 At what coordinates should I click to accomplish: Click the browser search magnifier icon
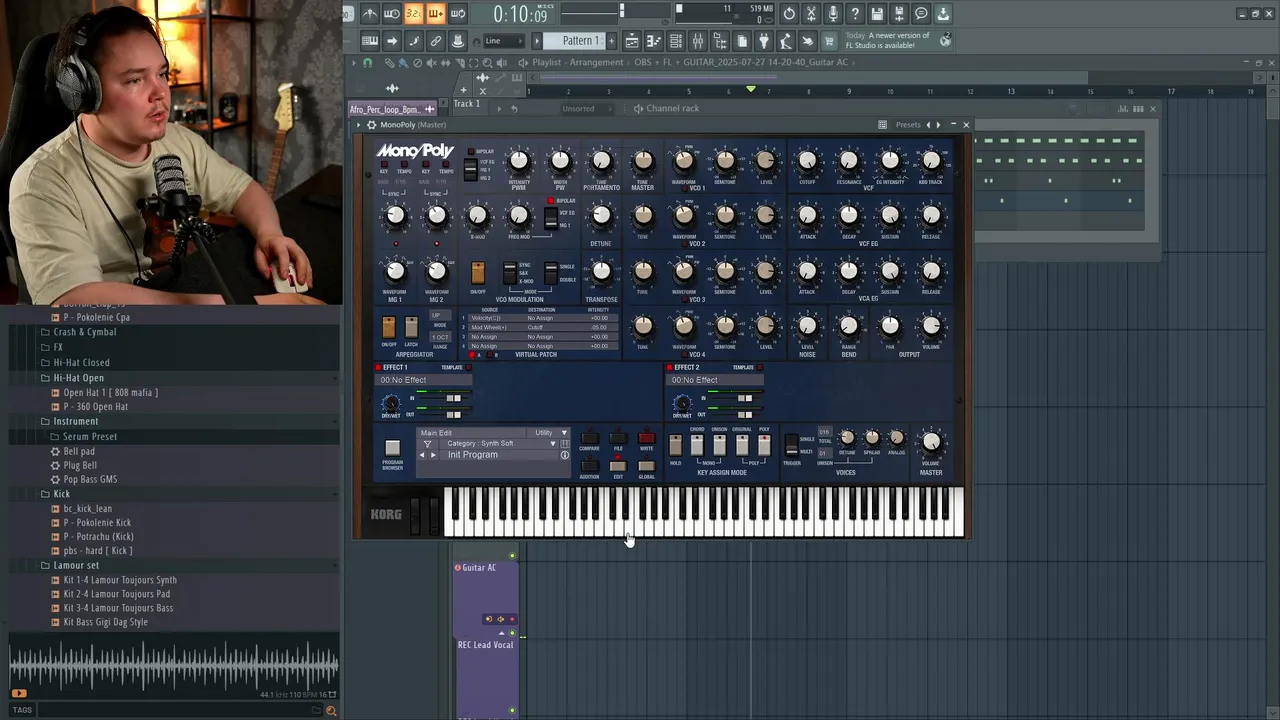pos(331,711)
